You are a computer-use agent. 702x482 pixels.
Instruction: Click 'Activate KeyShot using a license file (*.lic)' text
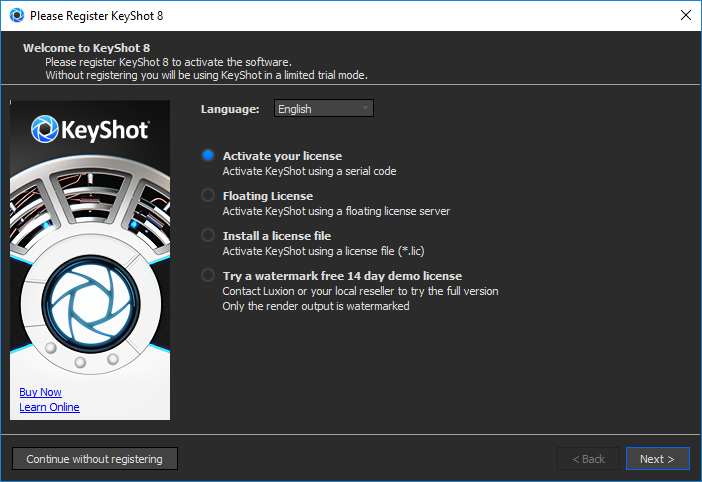click(x=323, y=251)
